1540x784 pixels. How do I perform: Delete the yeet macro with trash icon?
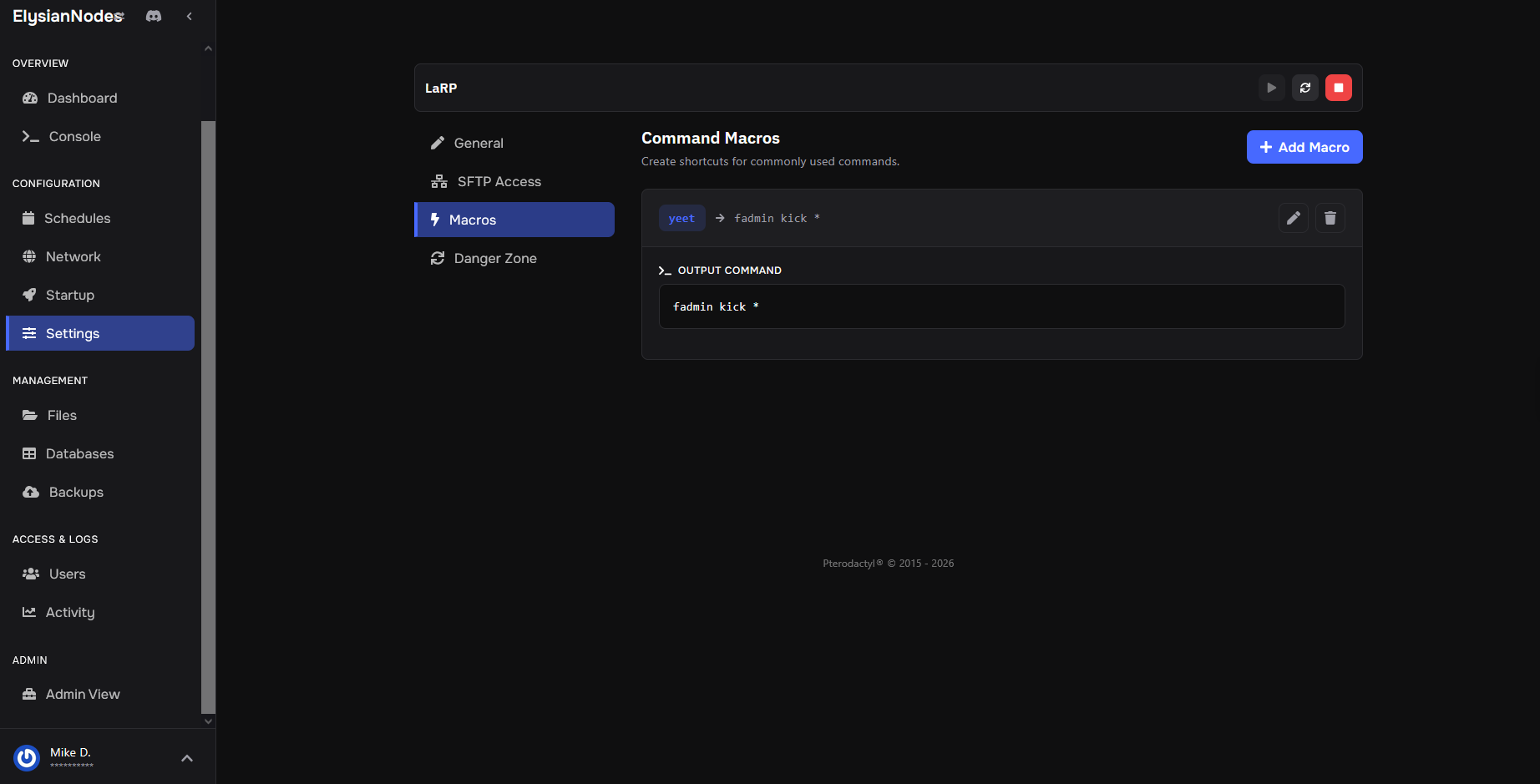[1330, 218]
